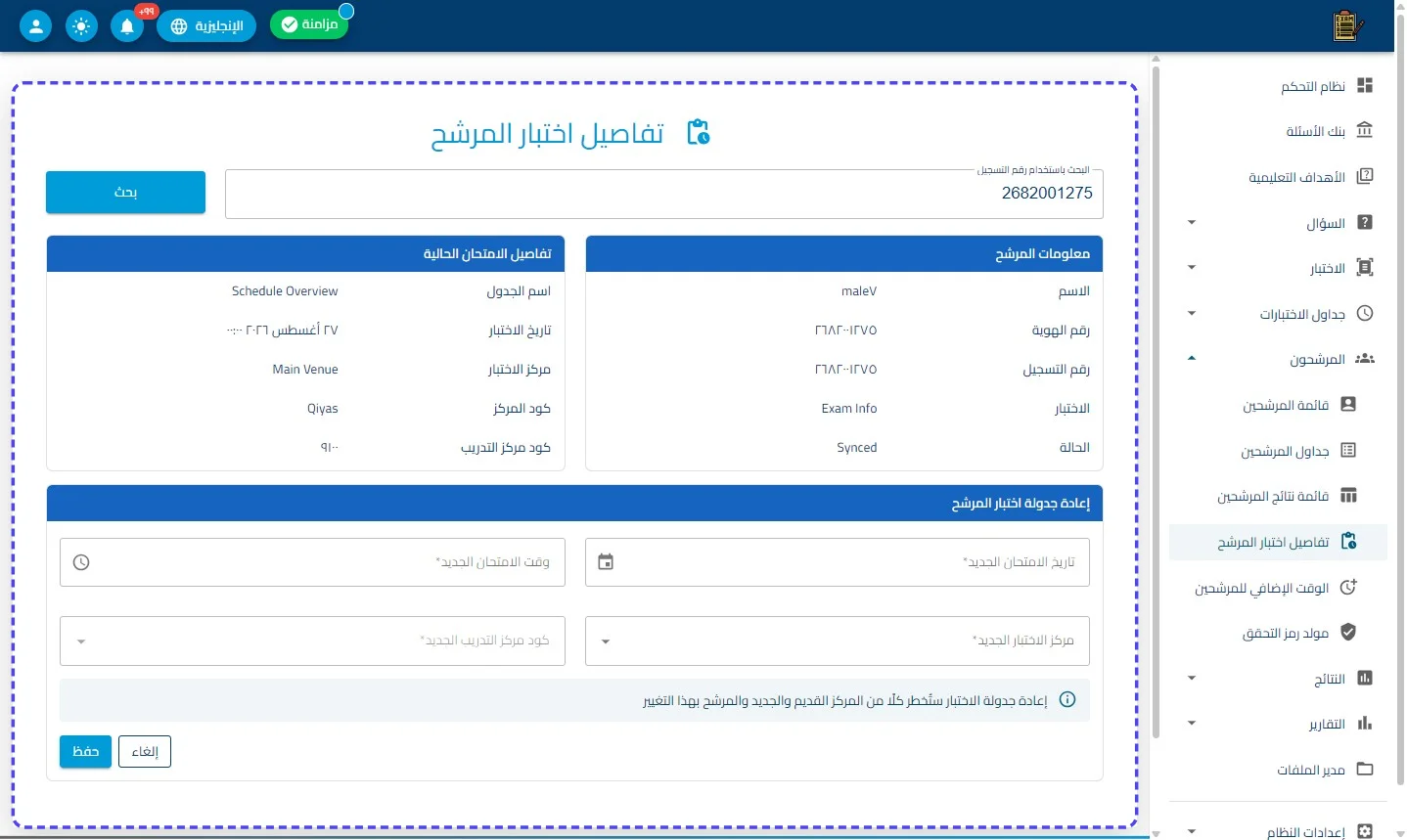Open the كود مركز التدريب الجديد dropdown
The height and width of the screenshot is (840, 1407).
point(312,641)
